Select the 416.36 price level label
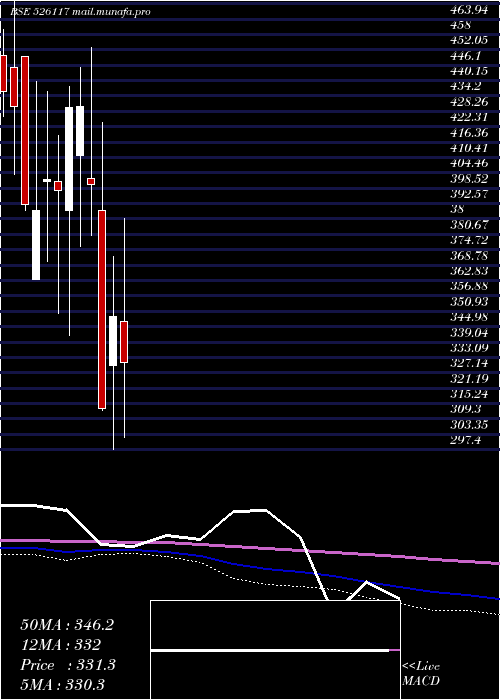Viewport: 500px width, 700px height. pos(469,133)
